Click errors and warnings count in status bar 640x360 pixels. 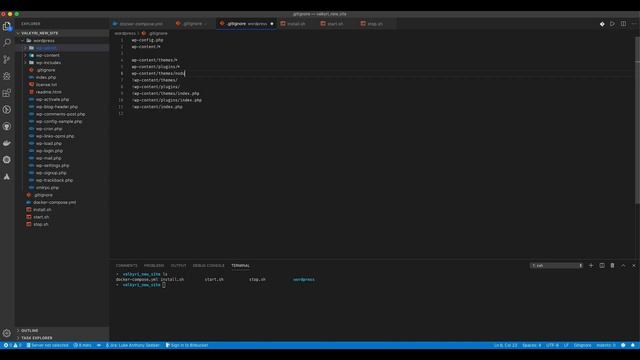click(12, 345)
